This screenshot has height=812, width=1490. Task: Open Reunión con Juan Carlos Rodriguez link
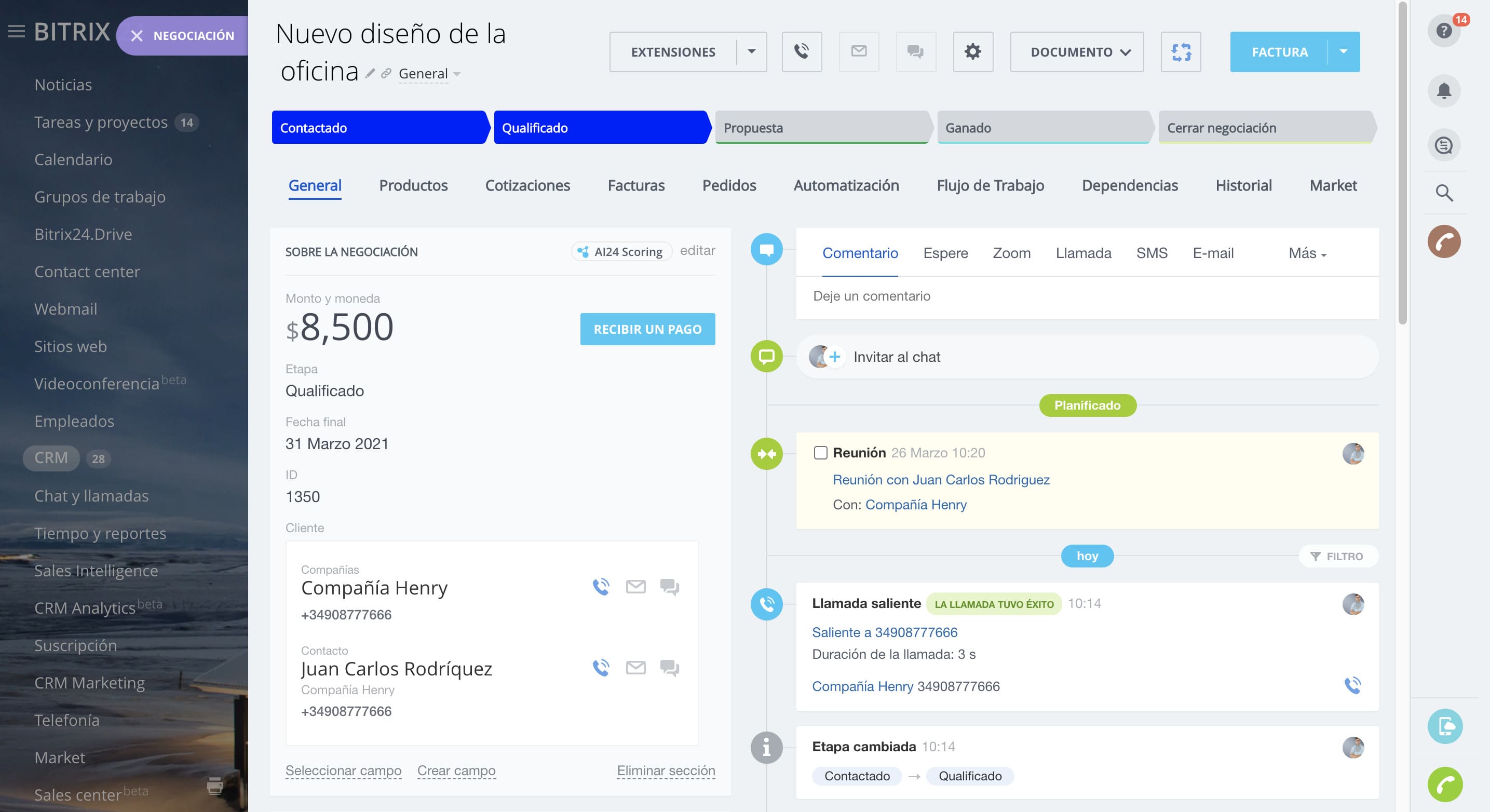[x=941, y=479]
